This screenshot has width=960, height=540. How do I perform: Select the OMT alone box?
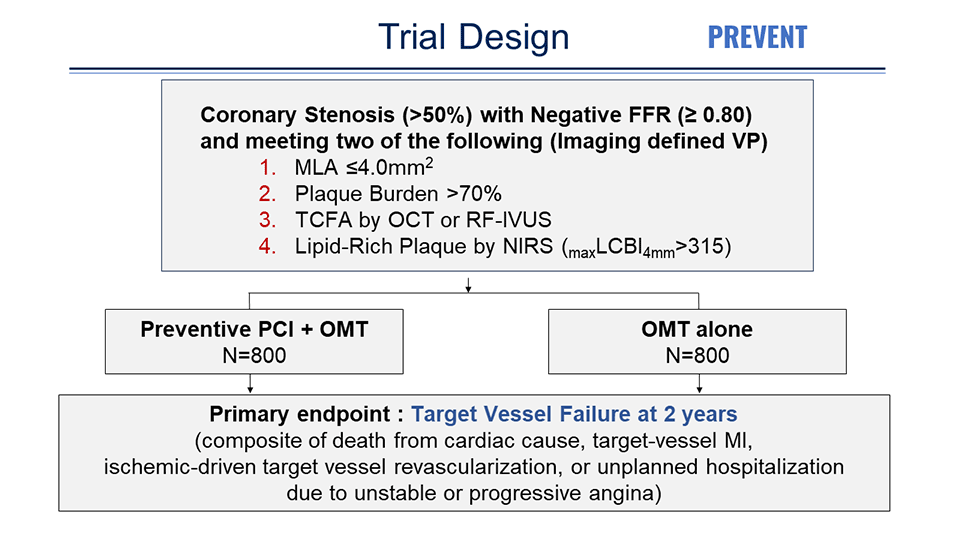point(697,342)
